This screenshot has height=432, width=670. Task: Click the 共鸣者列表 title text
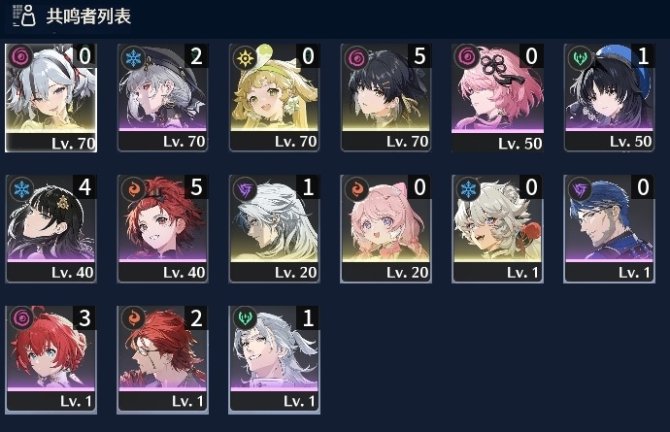point(88,16)
